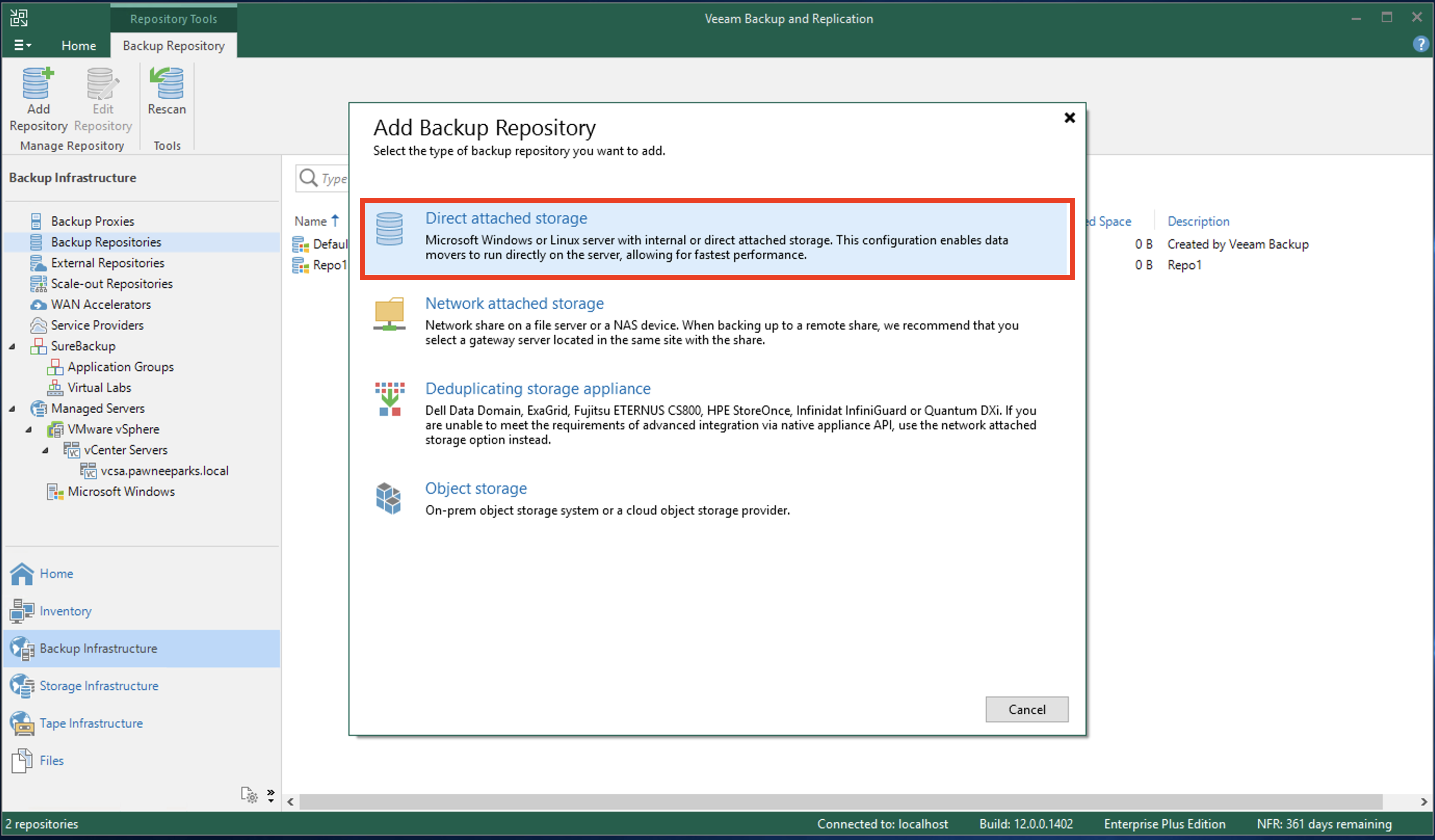This screenshot has width=1435, height=840.
Task: Click the Storage Infrastructure icon
Action: pyautogui.click(x=22, y=686)
